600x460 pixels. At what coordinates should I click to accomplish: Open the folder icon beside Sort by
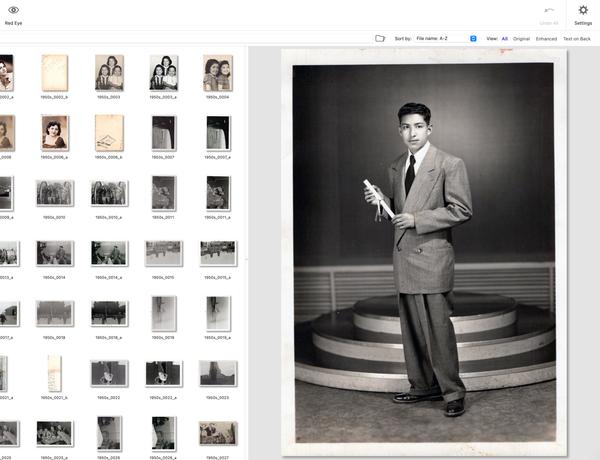tap(380, 38)
